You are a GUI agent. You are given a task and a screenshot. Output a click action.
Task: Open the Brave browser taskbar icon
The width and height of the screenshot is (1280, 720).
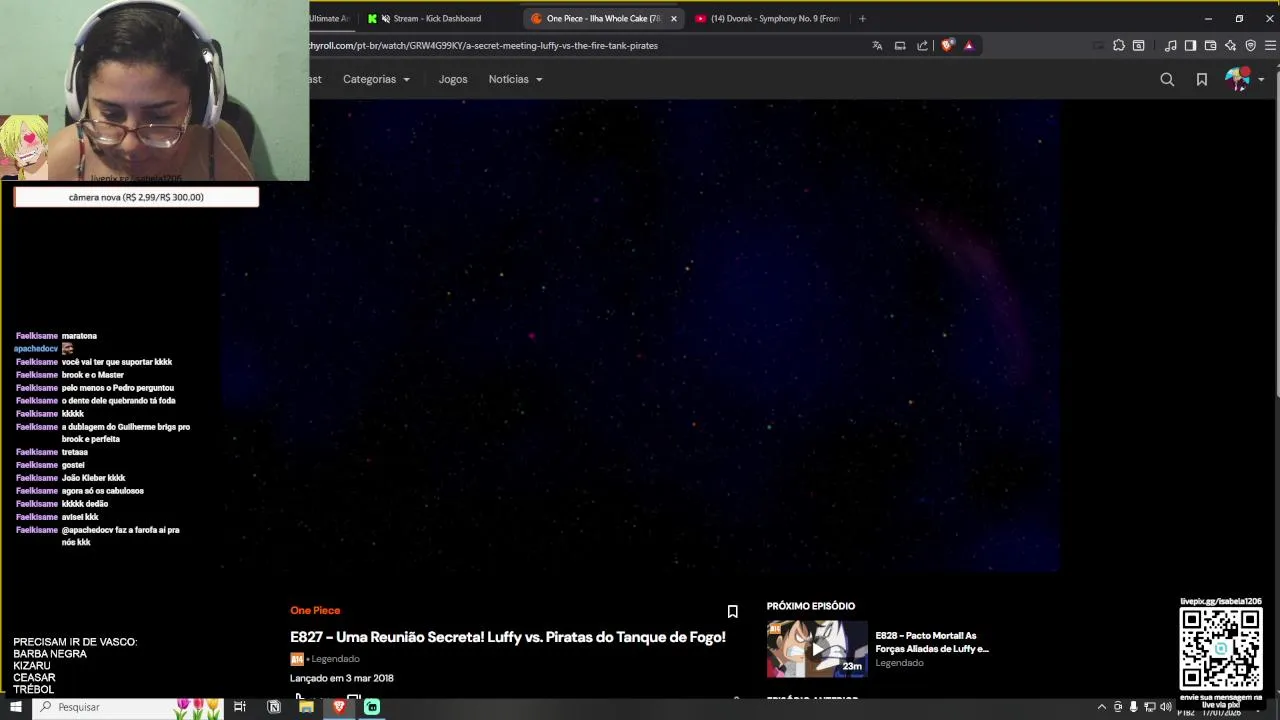[x=339, y=707]
